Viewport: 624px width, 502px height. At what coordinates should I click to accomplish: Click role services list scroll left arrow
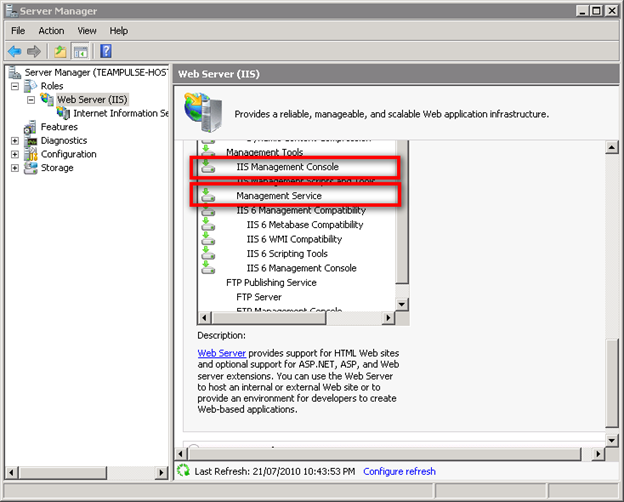[x=205, y=318]
